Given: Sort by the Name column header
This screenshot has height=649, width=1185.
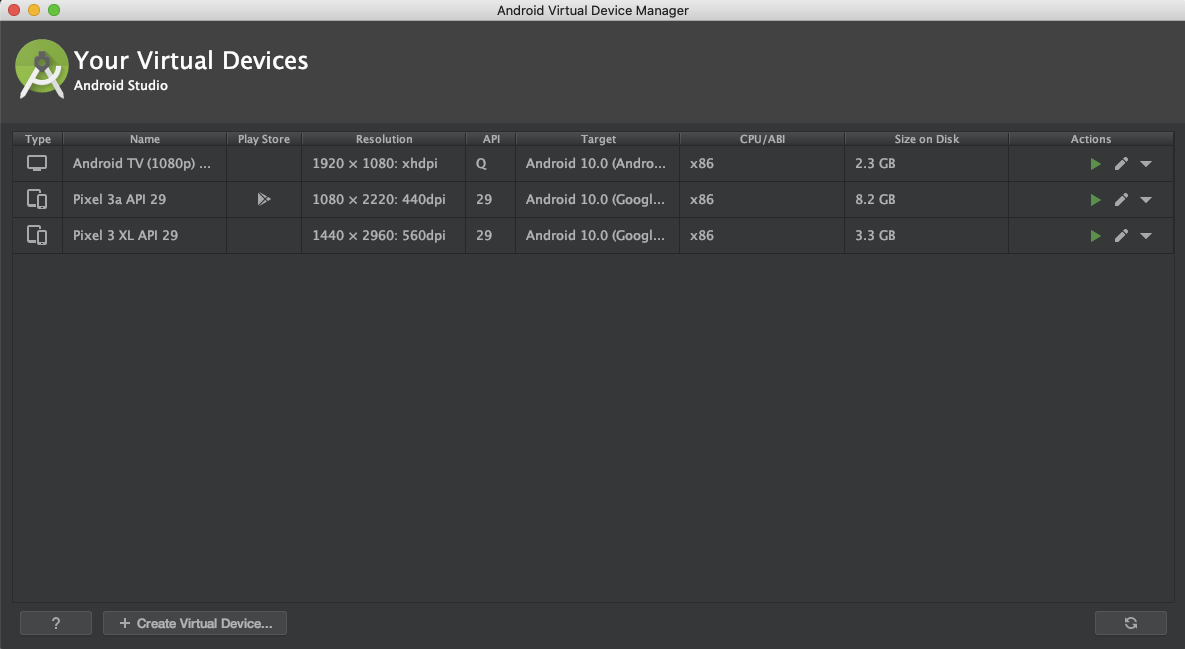Looking at the screenshot, I should (x=144, y=139).
